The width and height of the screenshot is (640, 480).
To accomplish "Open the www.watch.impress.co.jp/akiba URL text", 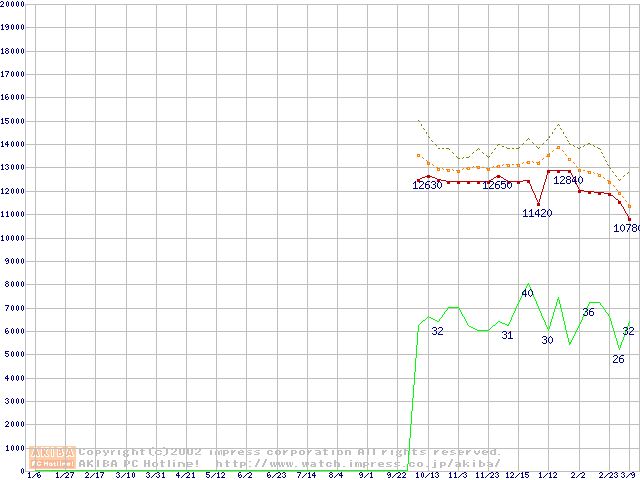I will [357, 463].
